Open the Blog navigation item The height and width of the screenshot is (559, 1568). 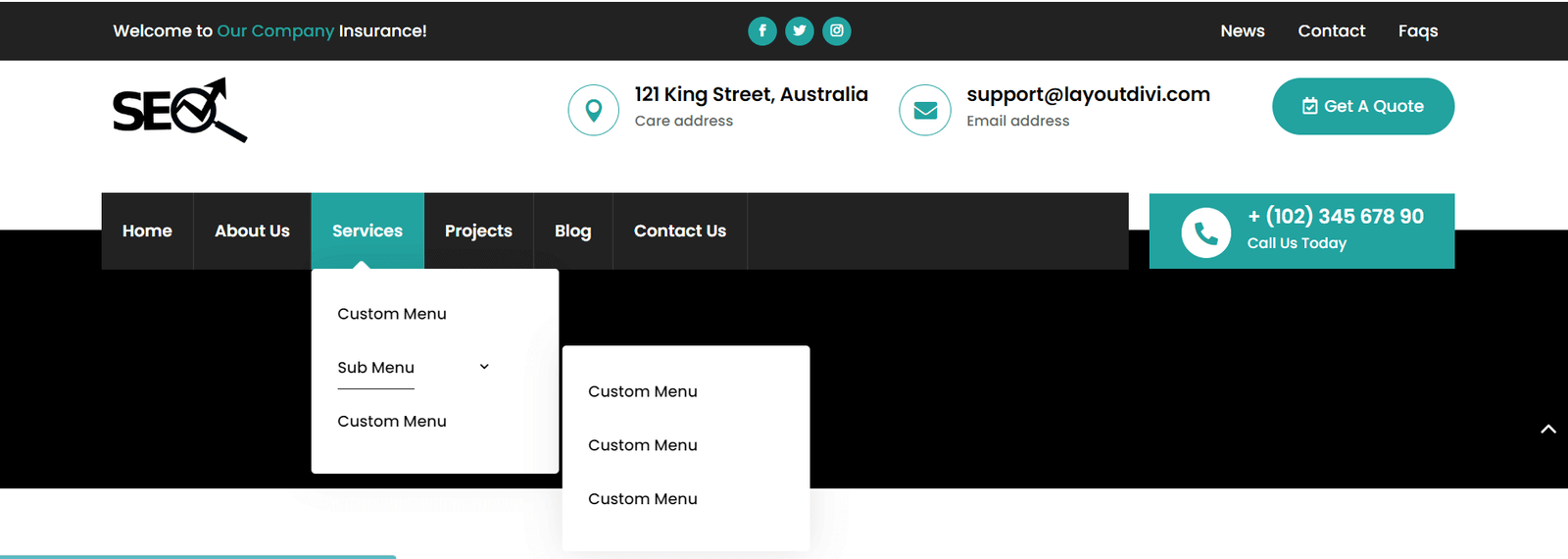pos(572,230)
